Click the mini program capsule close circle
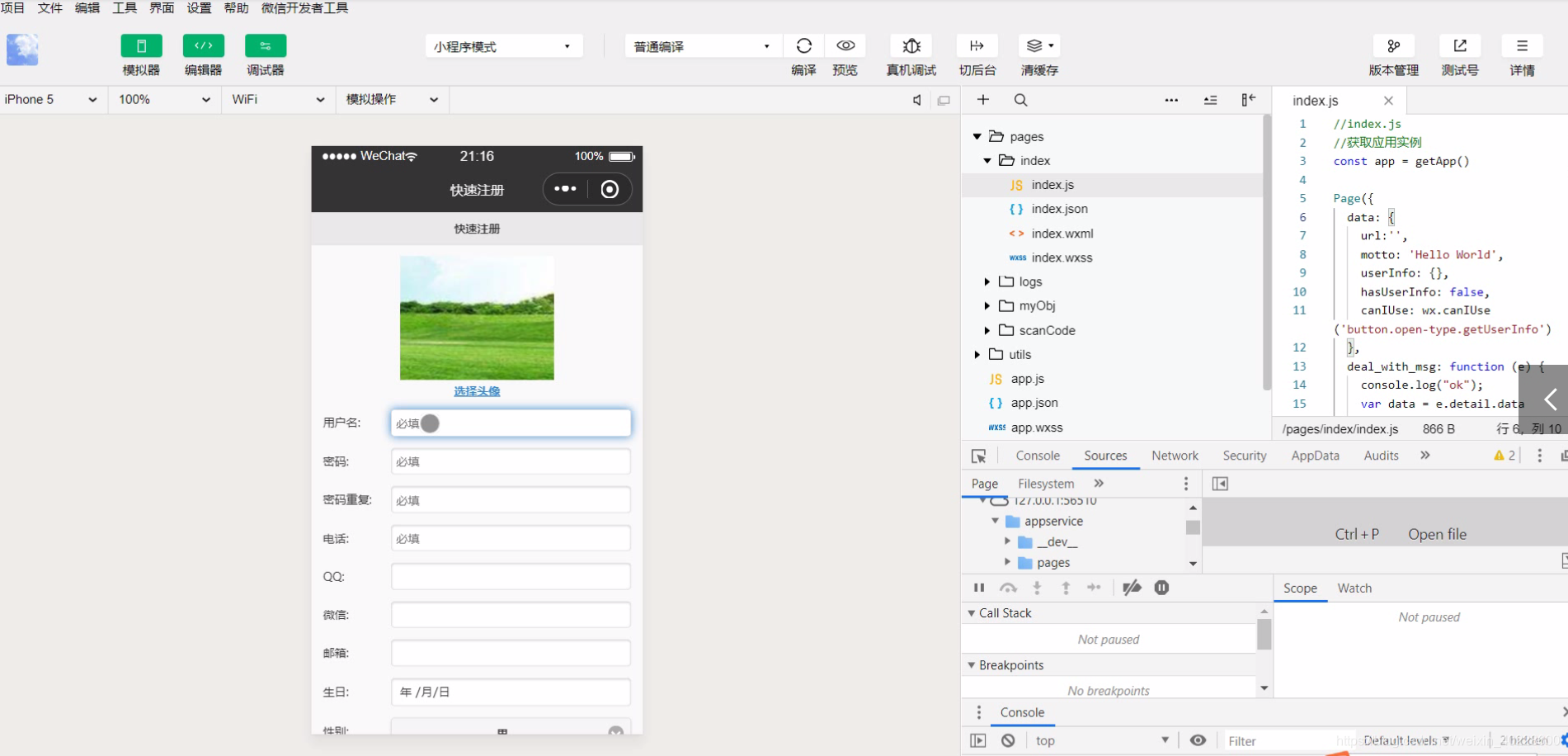Screen dimensions: 1568x756 click(610, 190)
